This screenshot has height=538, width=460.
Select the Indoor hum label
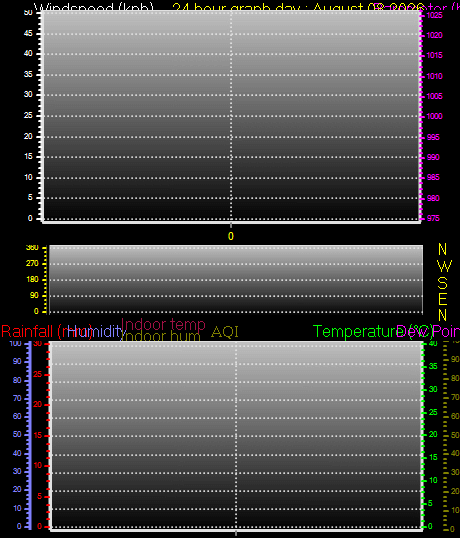coord(161,336)
